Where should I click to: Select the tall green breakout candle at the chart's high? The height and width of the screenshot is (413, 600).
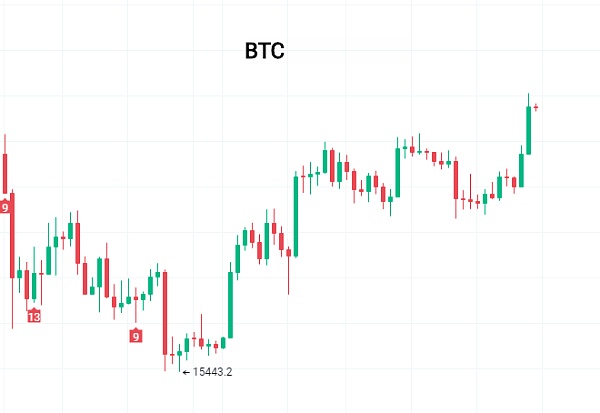tap(529, 128)
